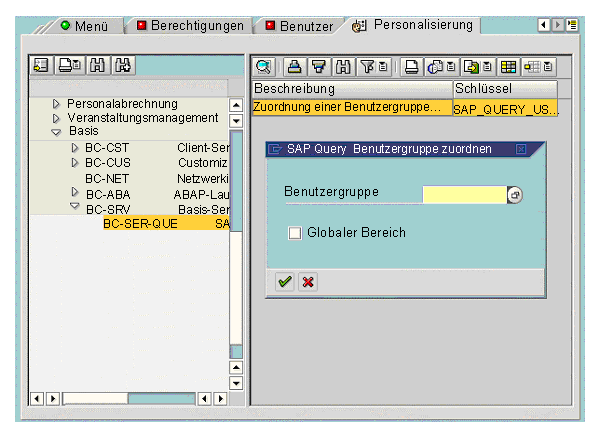Click the find binoculars icon in the tree toolbar
The image size is (600, 440).
coord(98,65)
